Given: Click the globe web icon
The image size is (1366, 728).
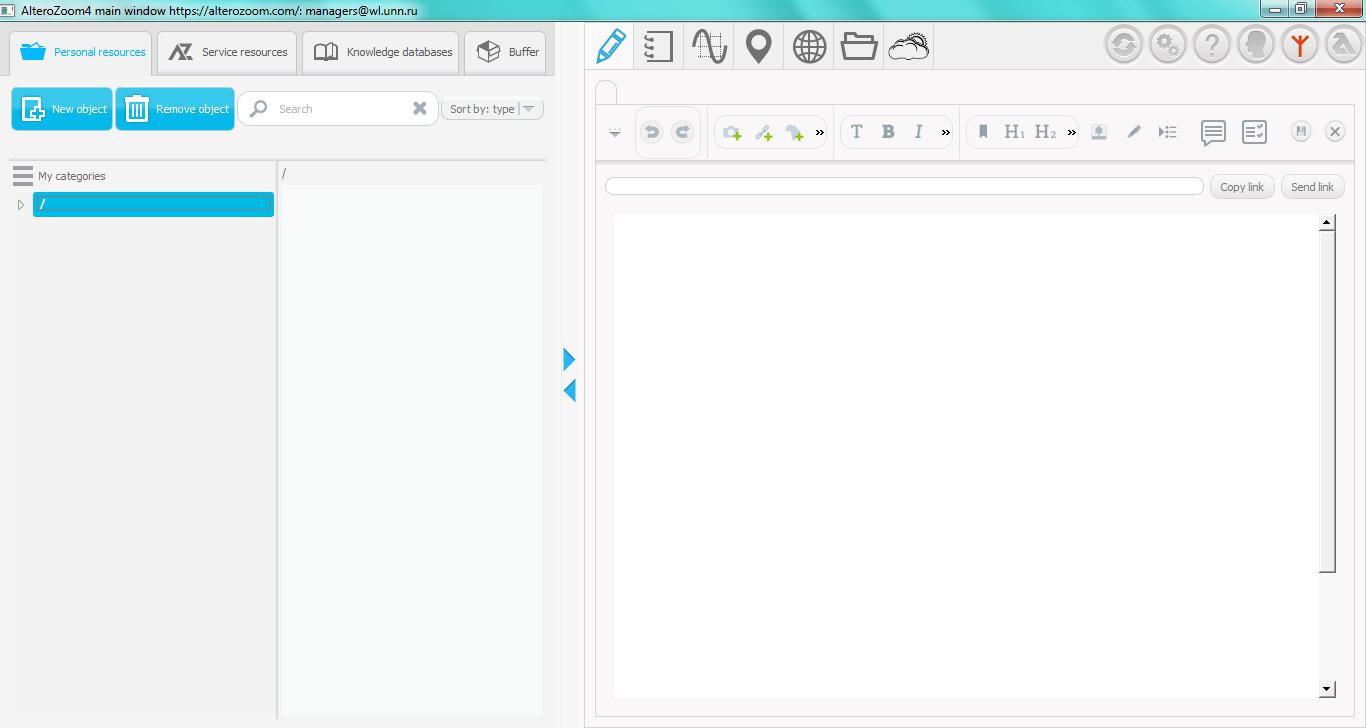Looking at the screenshot, I should pos(809,46).
